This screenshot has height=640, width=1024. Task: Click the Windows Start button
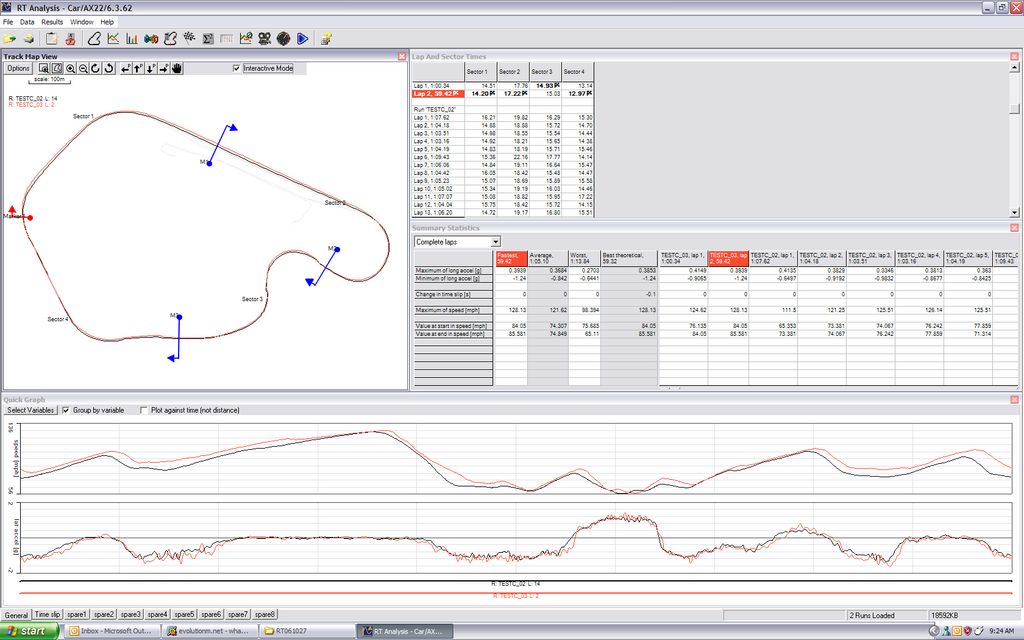coord(30,631)
